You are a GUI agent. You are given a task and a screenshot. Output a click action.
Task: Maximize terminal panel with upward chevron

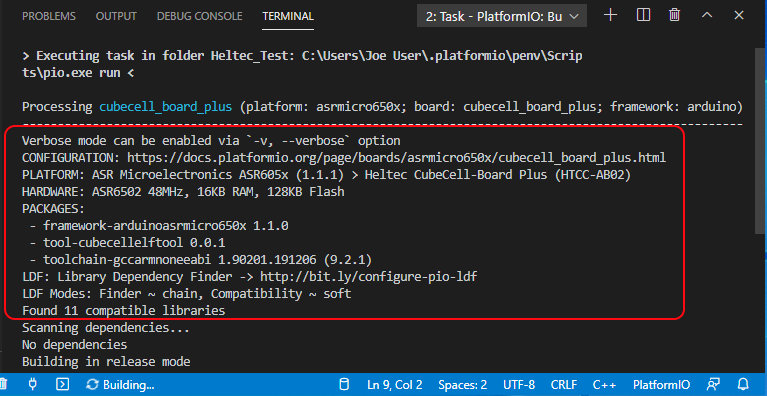[707, 15]
